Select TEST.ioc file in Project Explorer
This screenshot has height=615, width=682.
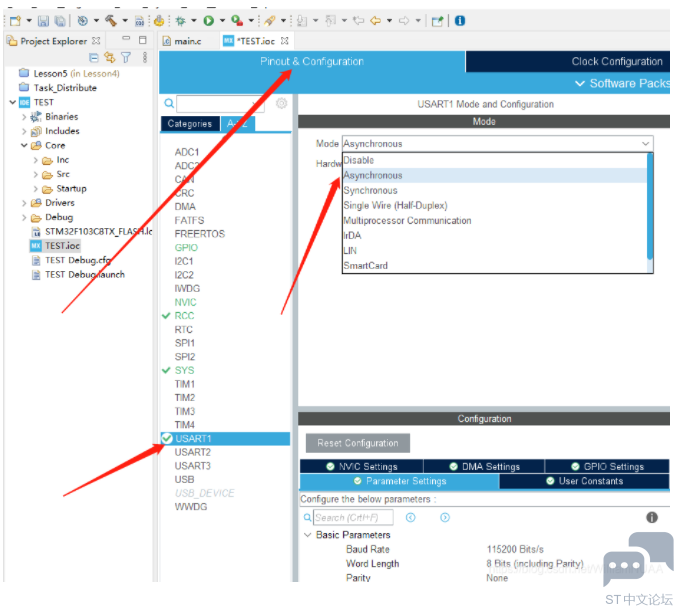(55, 246)
